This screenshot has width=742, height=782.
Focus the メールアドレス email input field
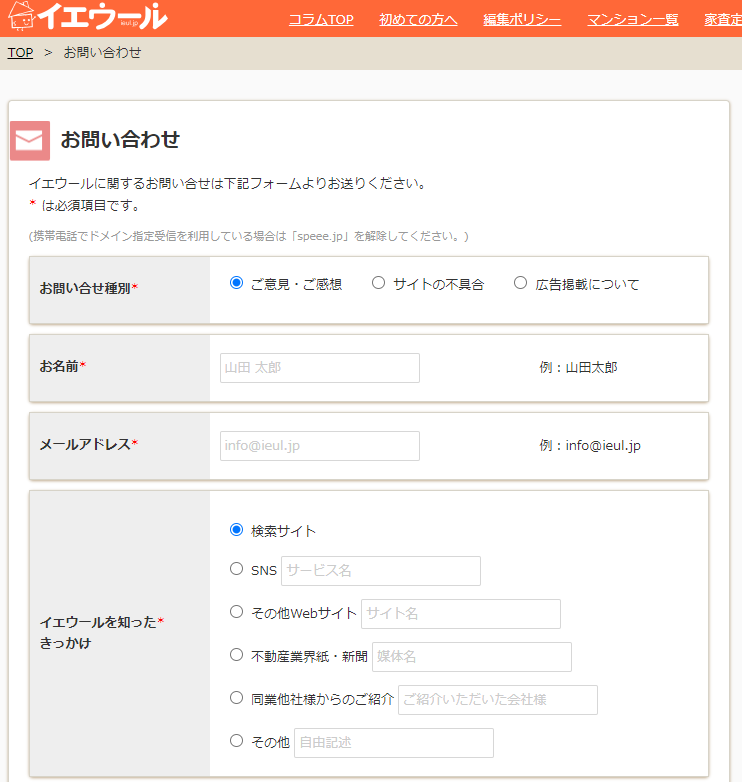(x=320, y=446)
